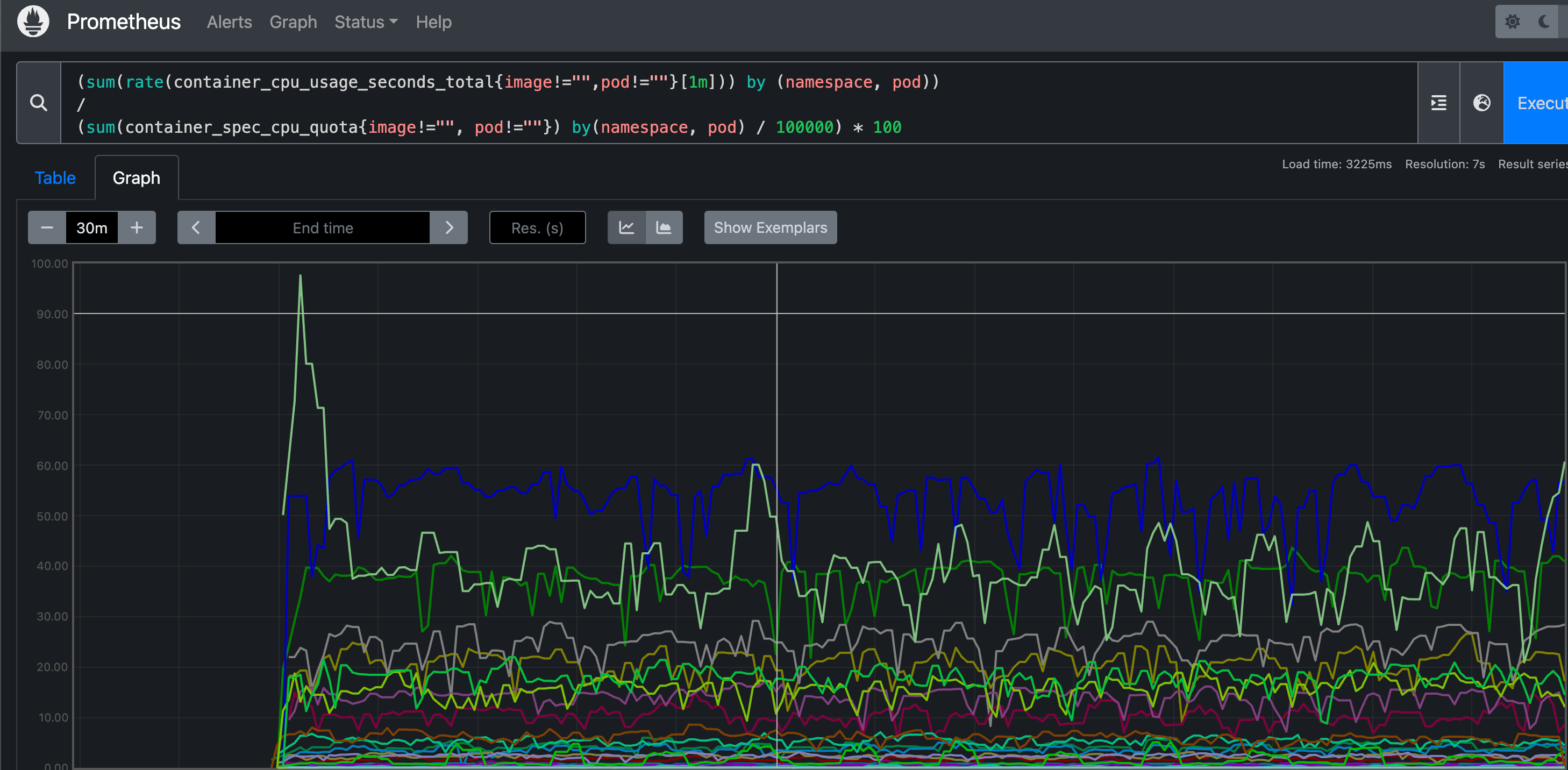The width and height of the screenshot is (1568, 770).
Task: Click the Resolution: 7s text
Action: tap(1444, 164)
